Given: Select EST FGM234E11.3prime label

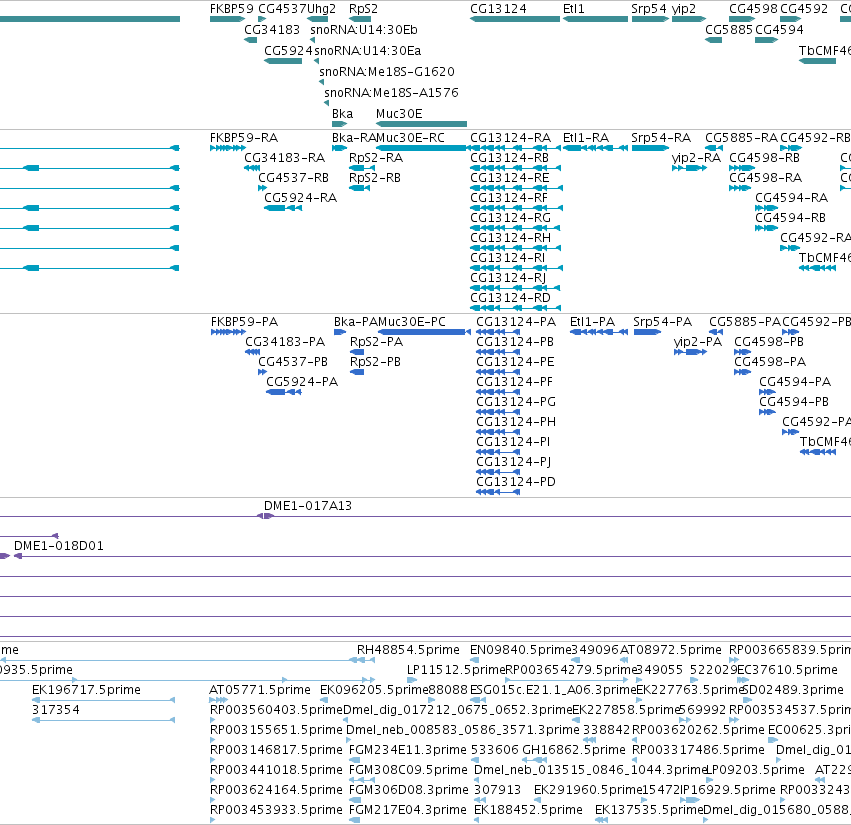Looking at the screenshot, I should [x=408, y=750].
